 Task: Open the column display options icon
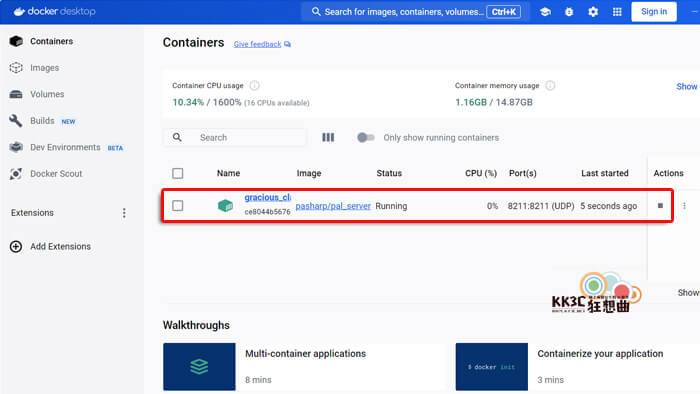328,137
